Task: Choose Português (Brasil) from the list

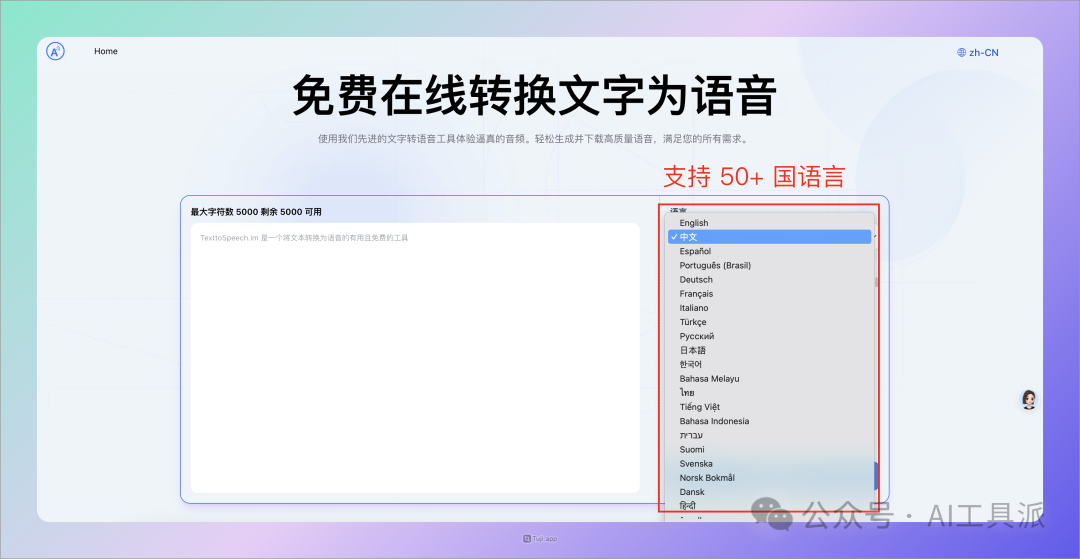Action: tap(769, 266)
